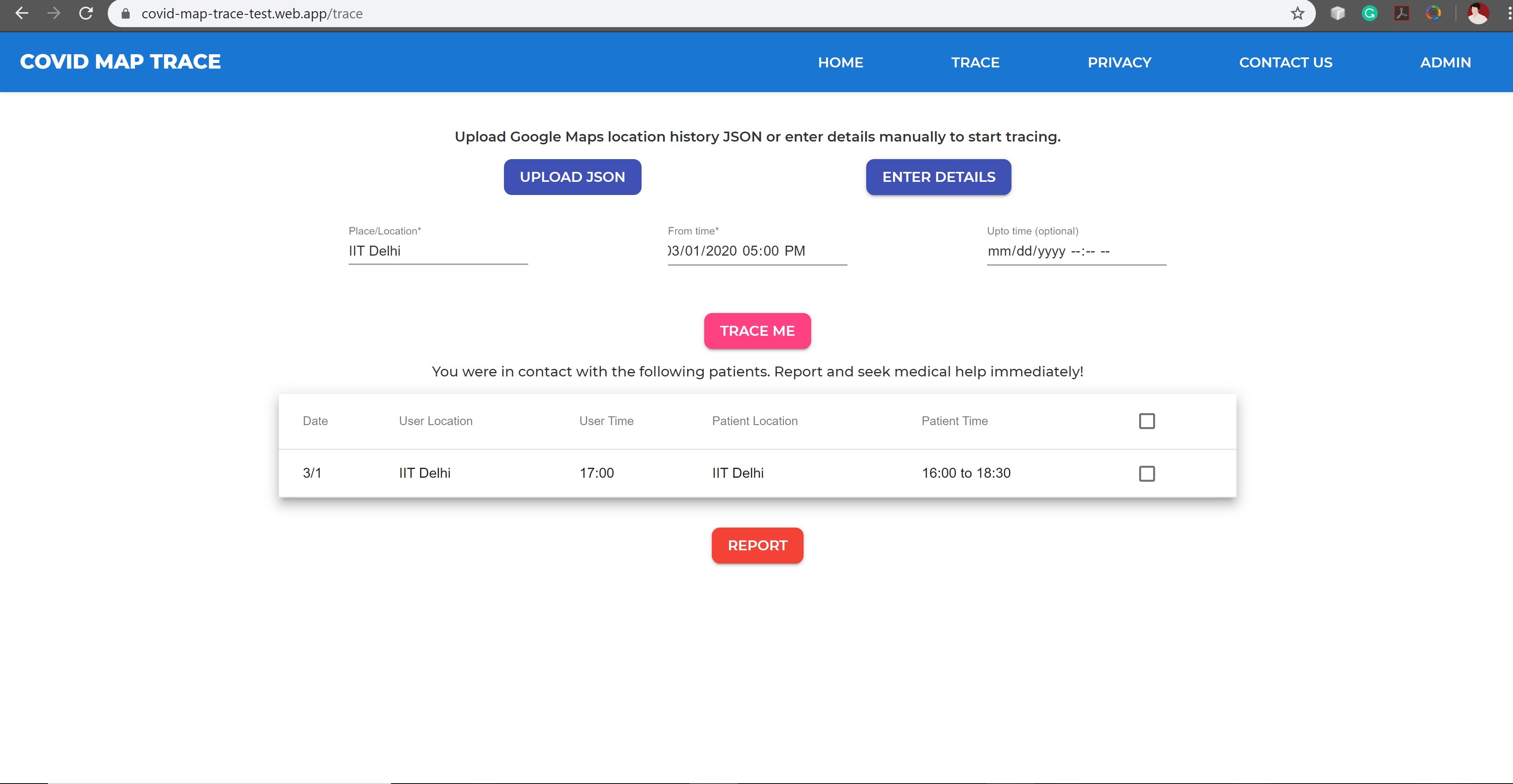Open the user profile avatar
This screenshot has width=1513, height=784.
coord(1478,14)
